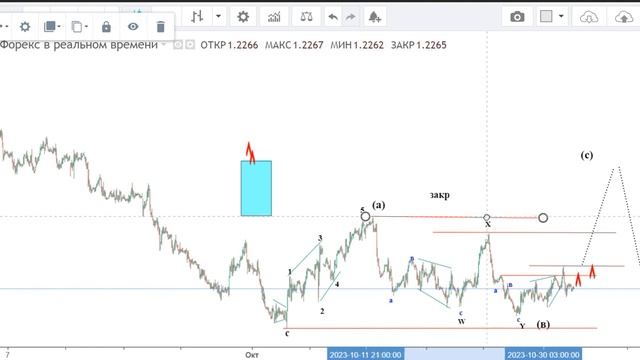Click the 'ЗАКР 1.2265' close value
Image resolution: width=640 pixels, height=360 pixels.
[419, 45]
